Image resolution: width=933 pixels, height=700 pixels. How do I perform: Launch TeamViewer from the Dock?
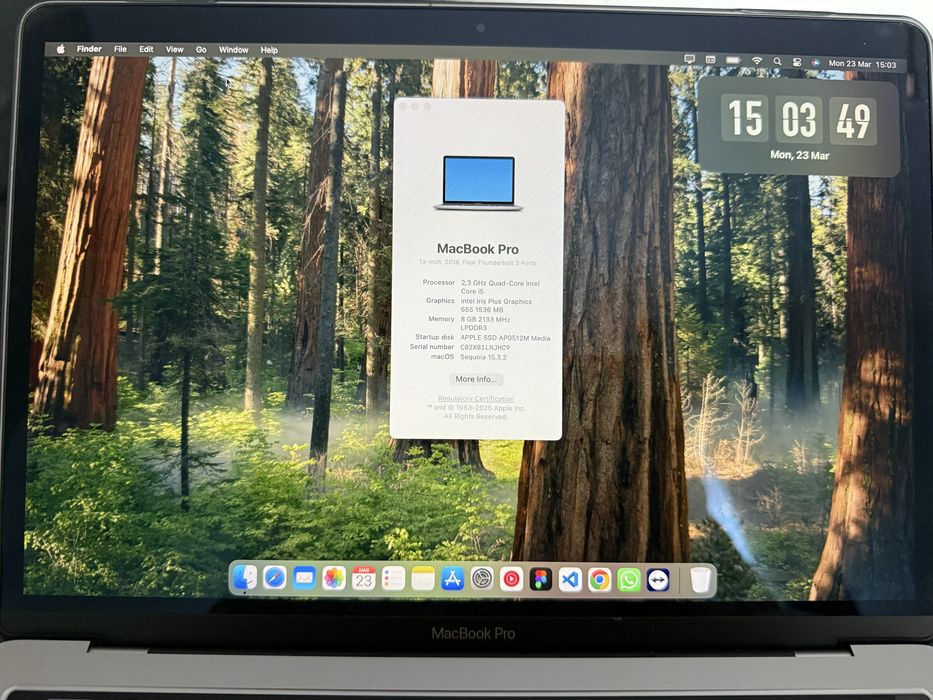658,580
